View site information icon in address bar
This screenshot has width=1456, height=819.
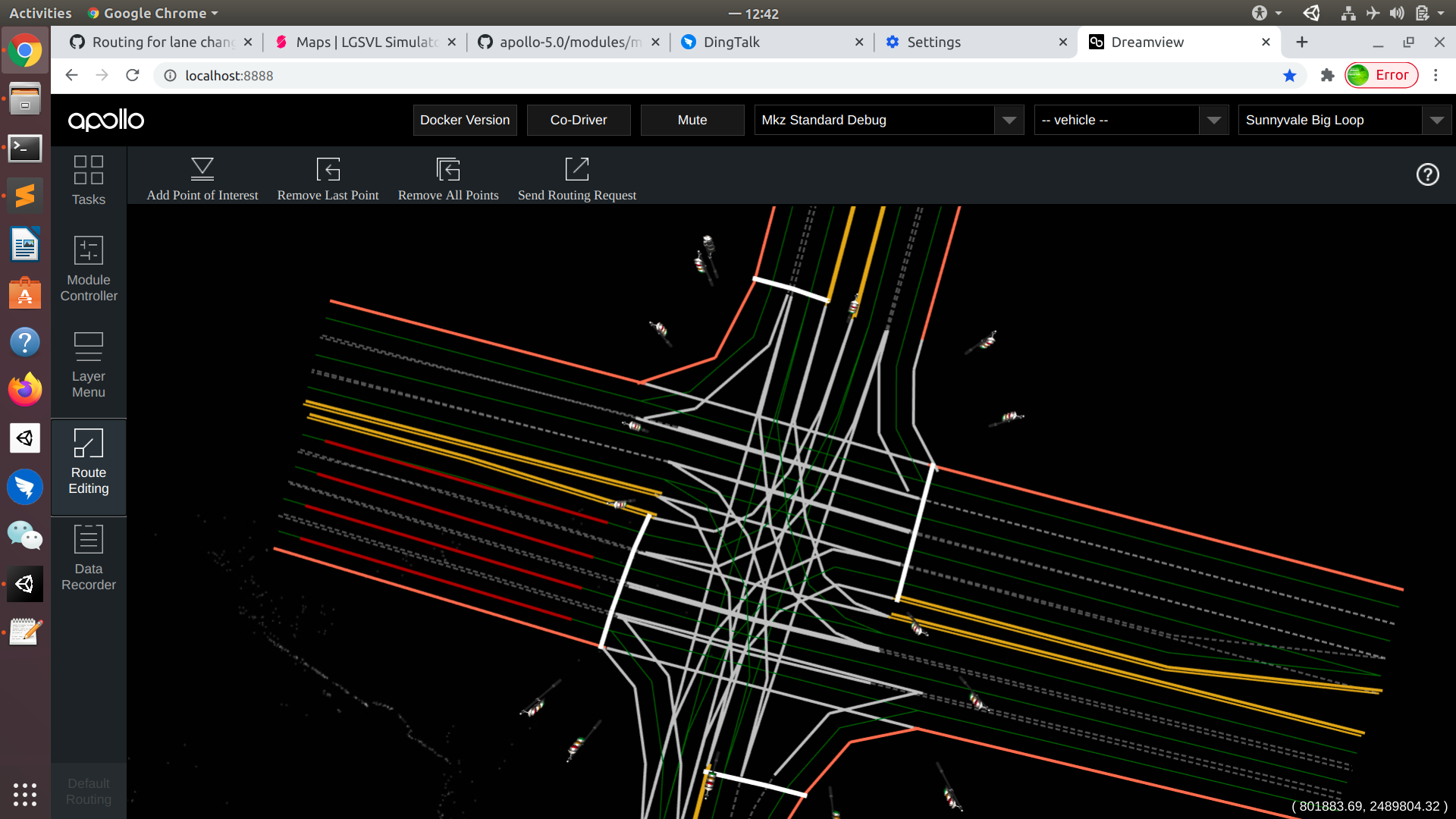pyautogui.click(x=171, y=75)
